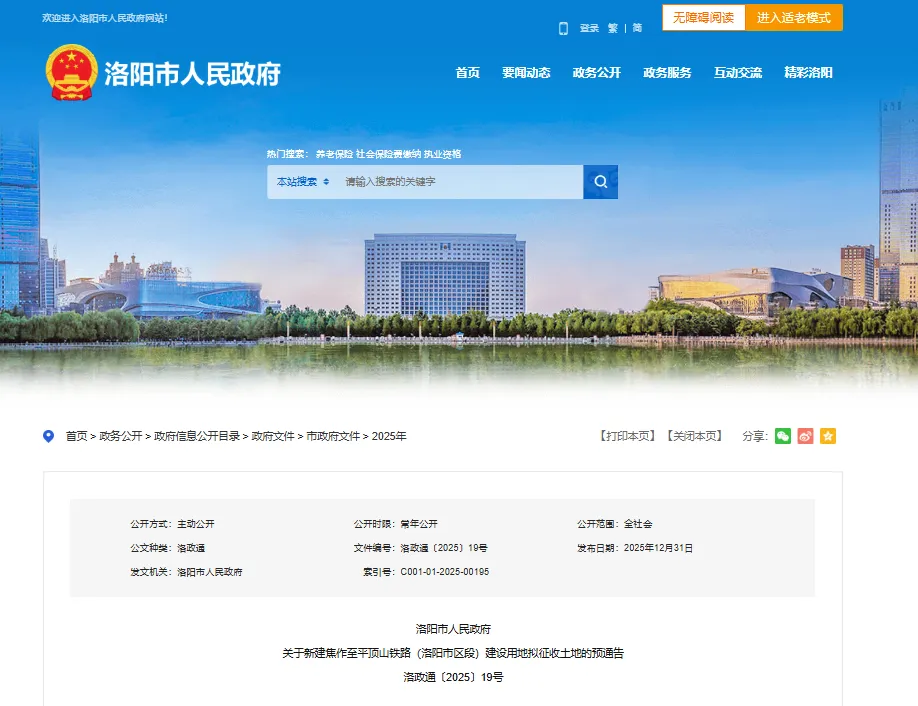918x706 pixels.
Task: Click the mobile phone icon in header
Action: pyautogui.click(x=563, y=28)
